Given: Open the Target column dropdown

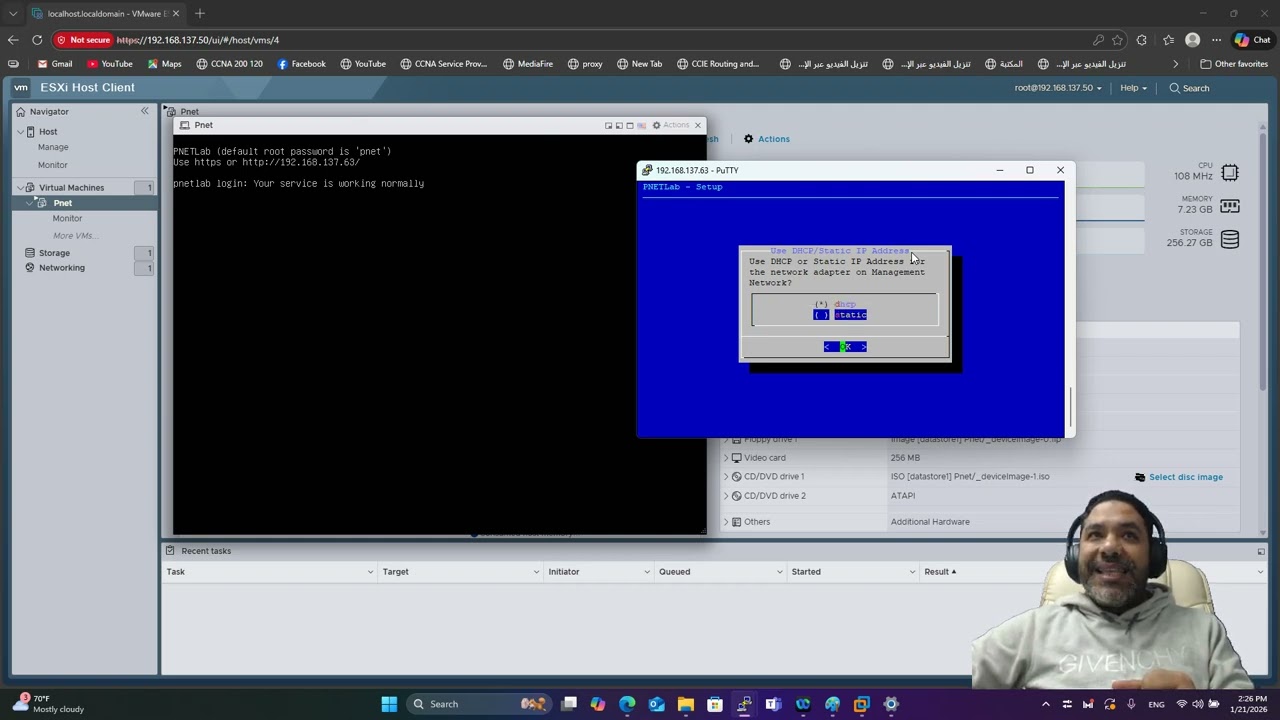Looking at the screenshot, I should coord(536,572).
